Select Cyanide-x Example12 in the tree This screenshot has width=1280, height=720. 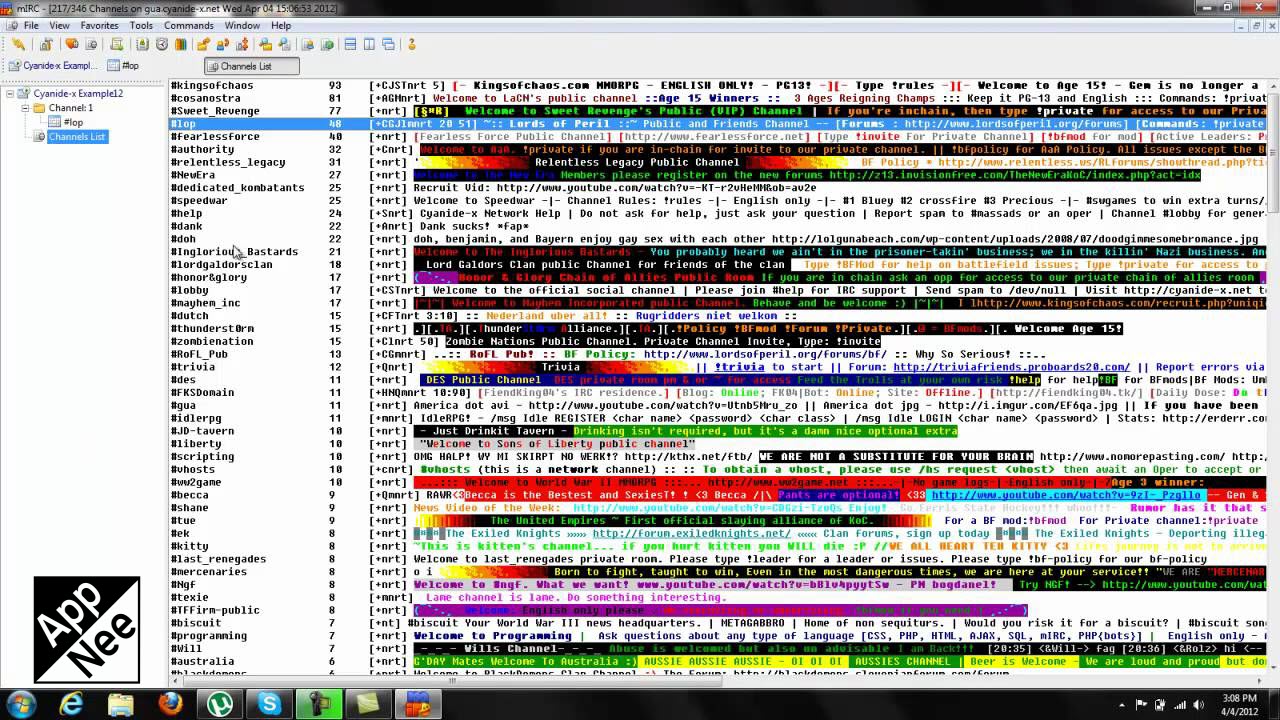click(77, 93)
